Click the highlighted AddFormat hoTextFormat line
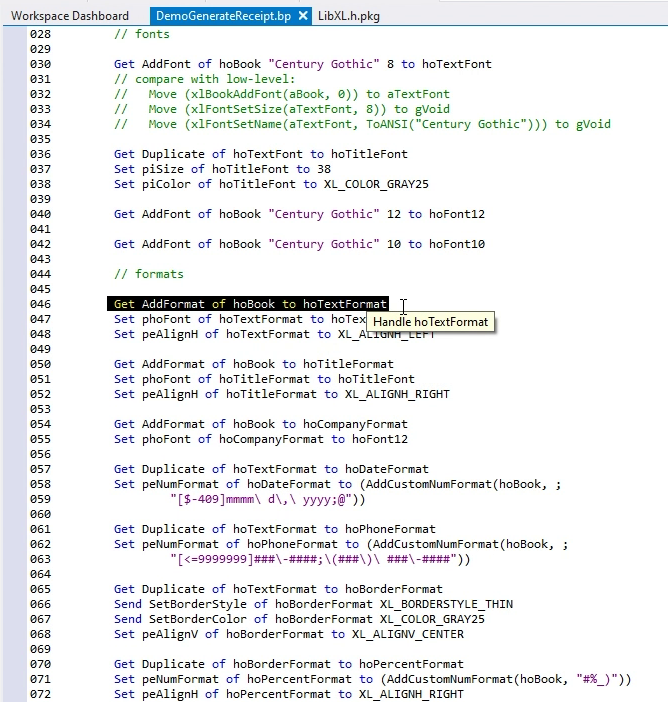 [x=250, y=304]
